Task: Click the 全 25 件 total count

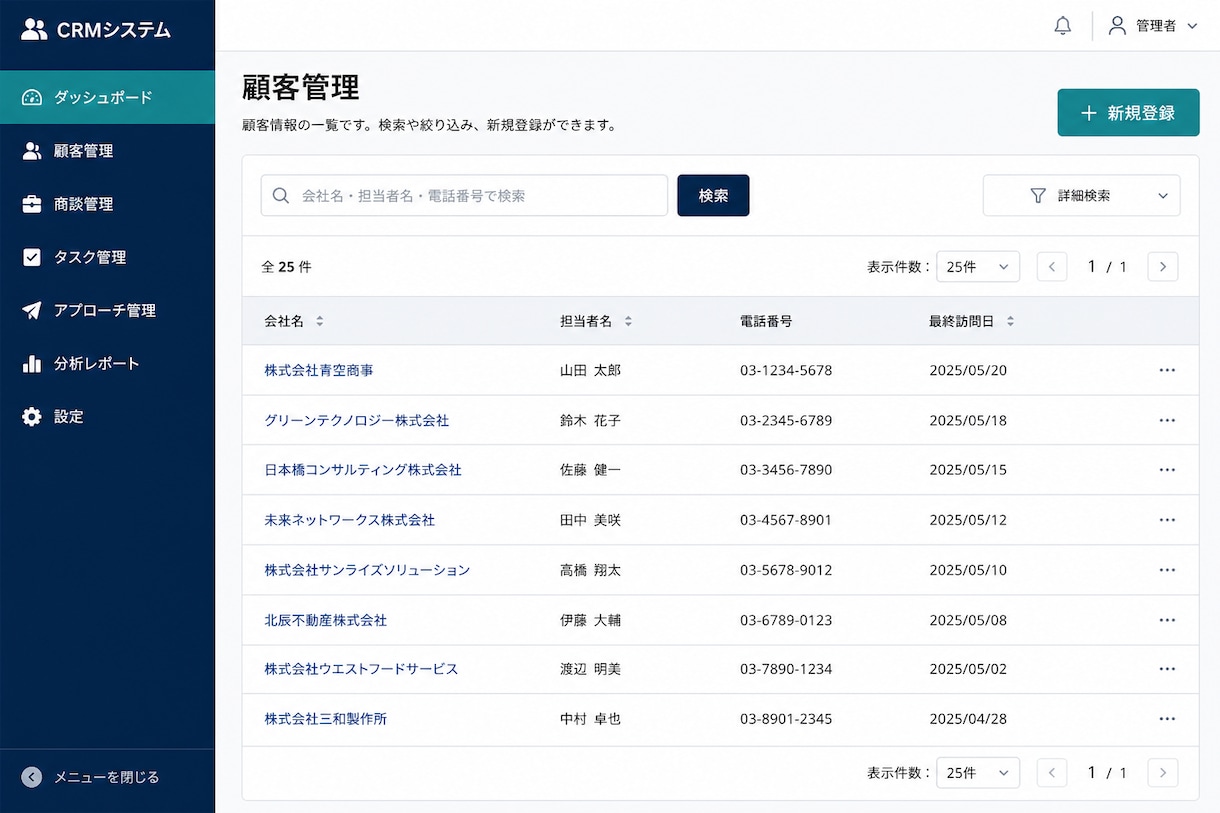Action: 286,267
